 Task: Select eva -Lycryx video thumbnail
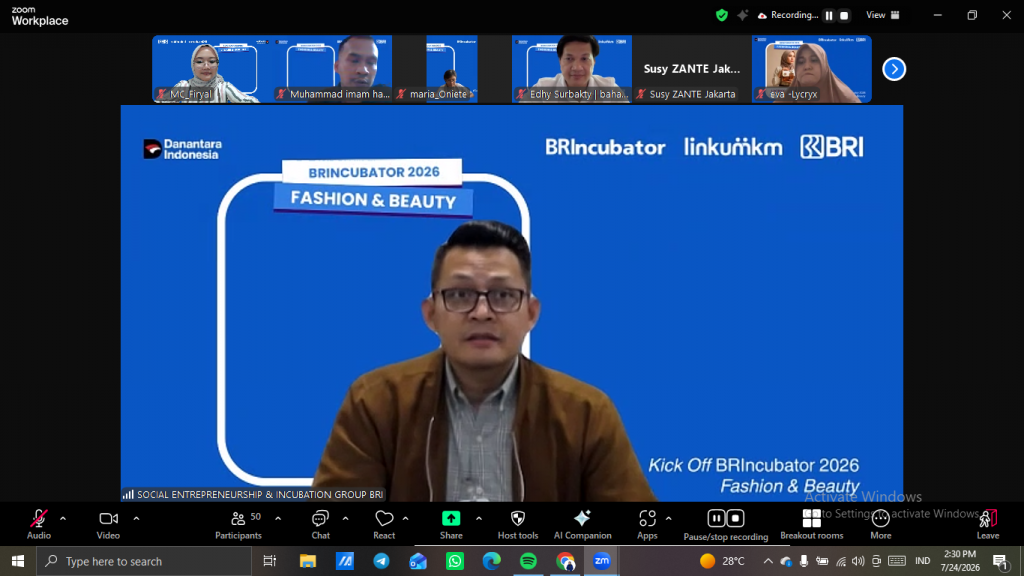(x=812, y=69)
